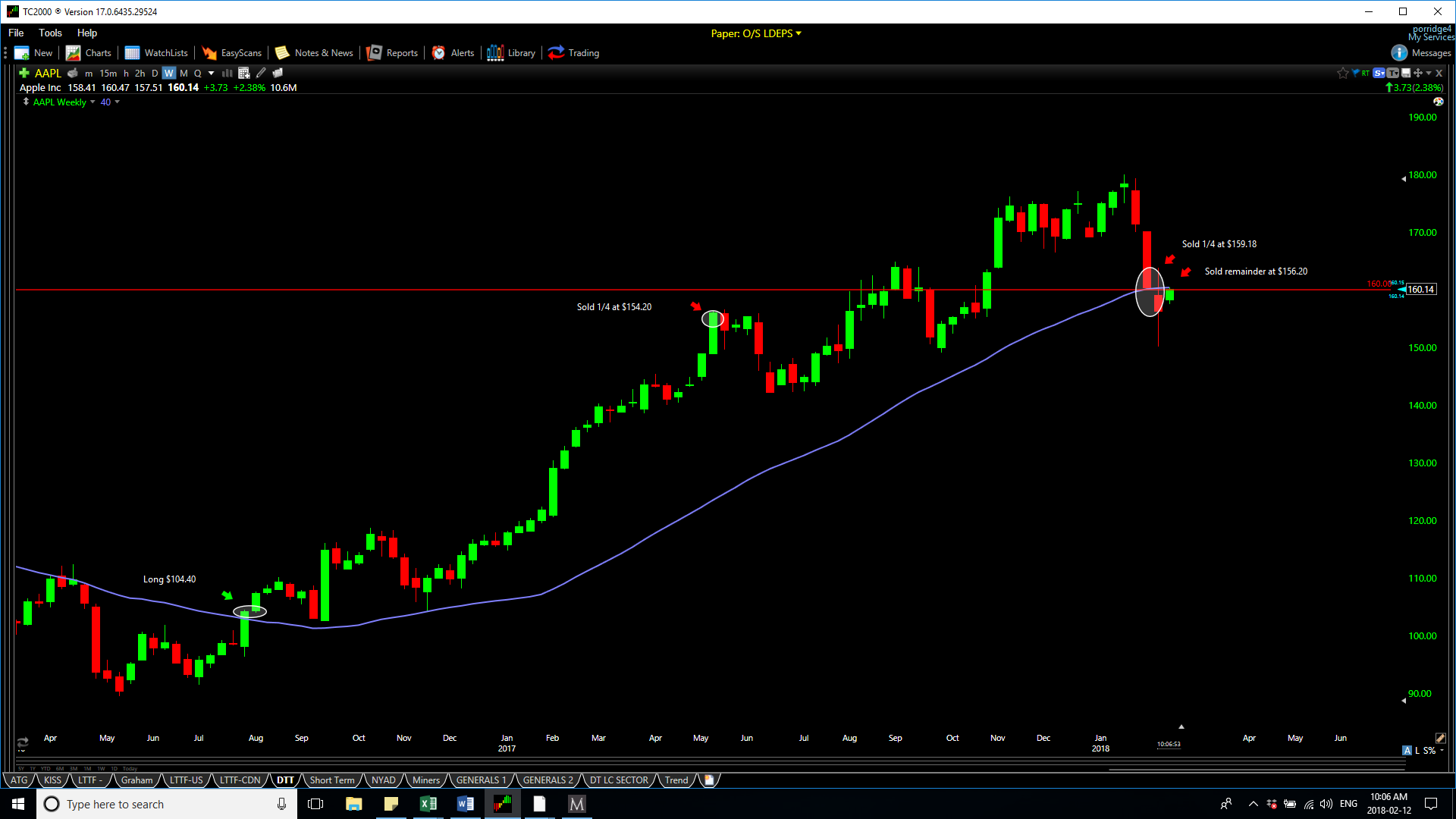Switch timeframe to Daily (D)
Screen dimensions: 1456x819
155,74
